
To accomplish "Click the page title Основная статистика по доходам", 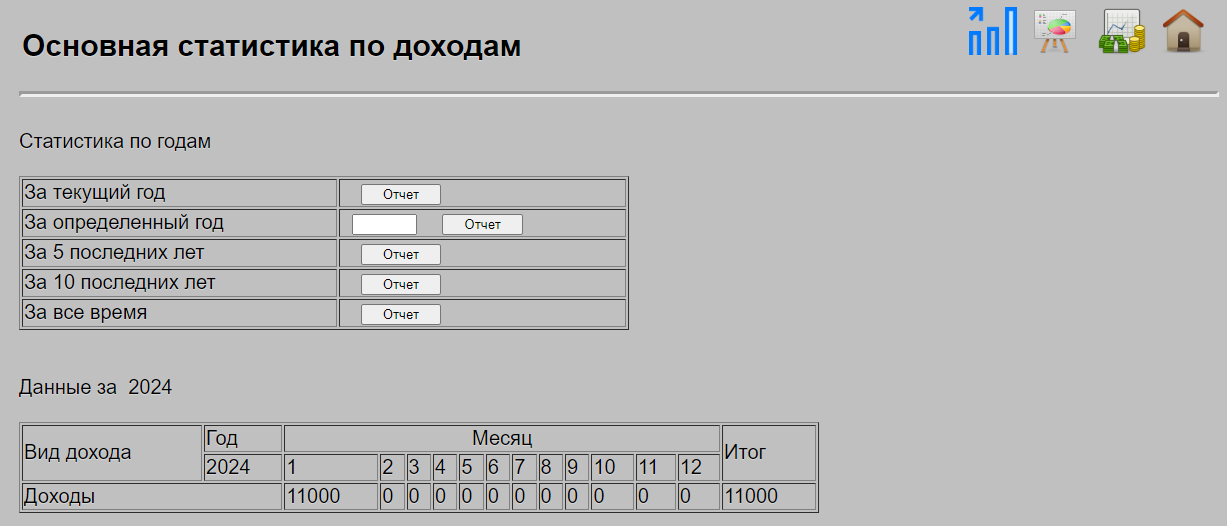I will tap(271, 46).
